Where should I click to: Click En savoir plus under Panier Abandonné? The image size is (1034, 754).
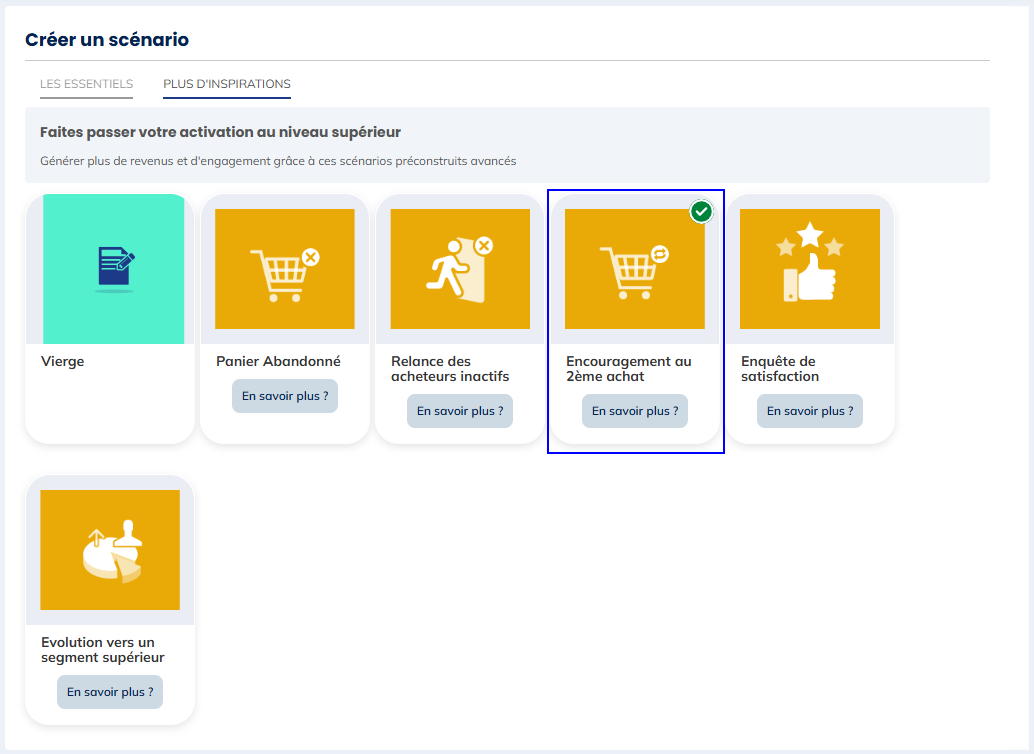(285, 396)
